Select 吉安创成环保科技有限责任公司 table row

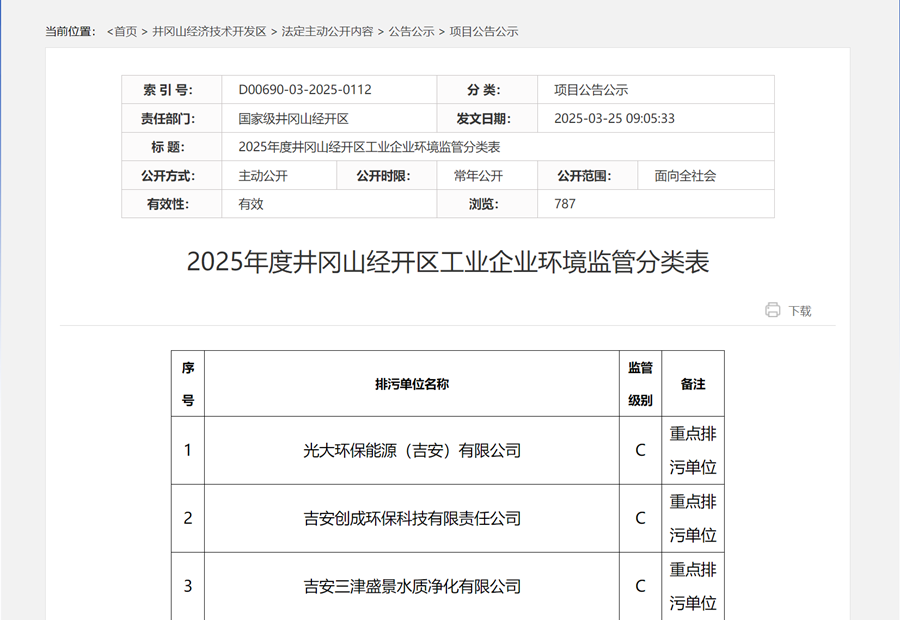click(x=412, y=519)
